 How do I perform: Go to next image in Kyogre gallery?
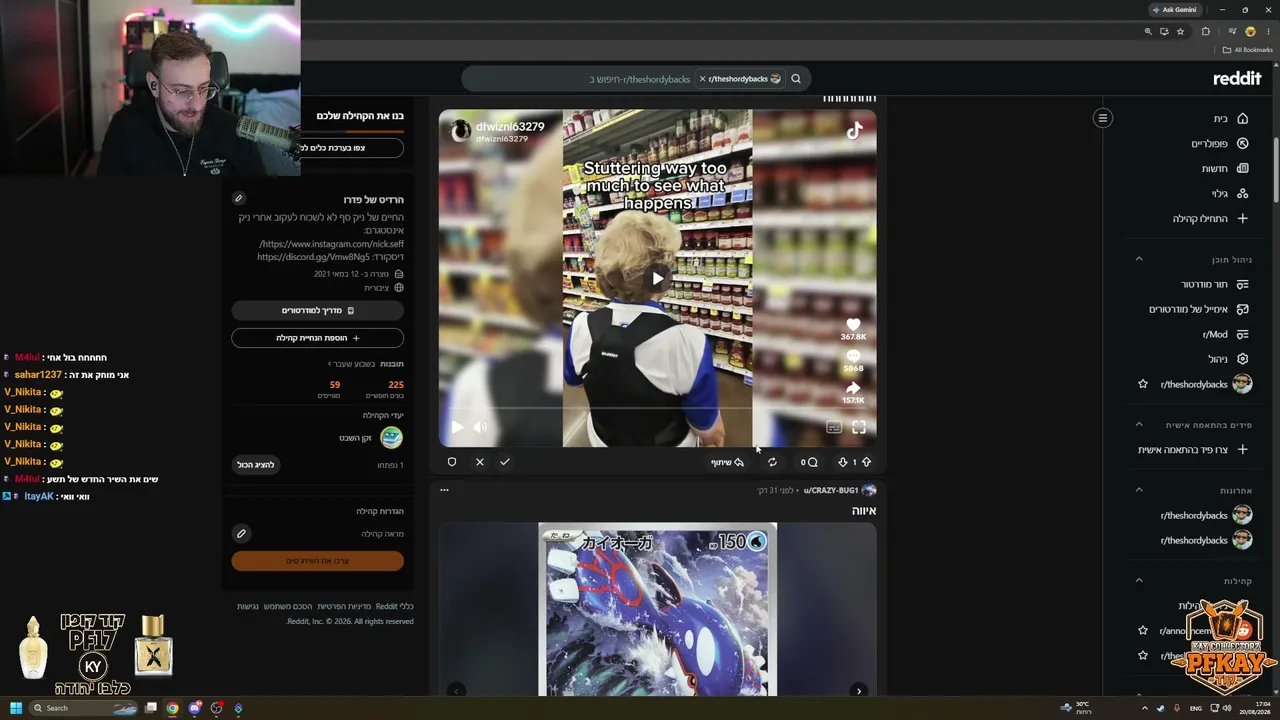[x=859, y=690]
